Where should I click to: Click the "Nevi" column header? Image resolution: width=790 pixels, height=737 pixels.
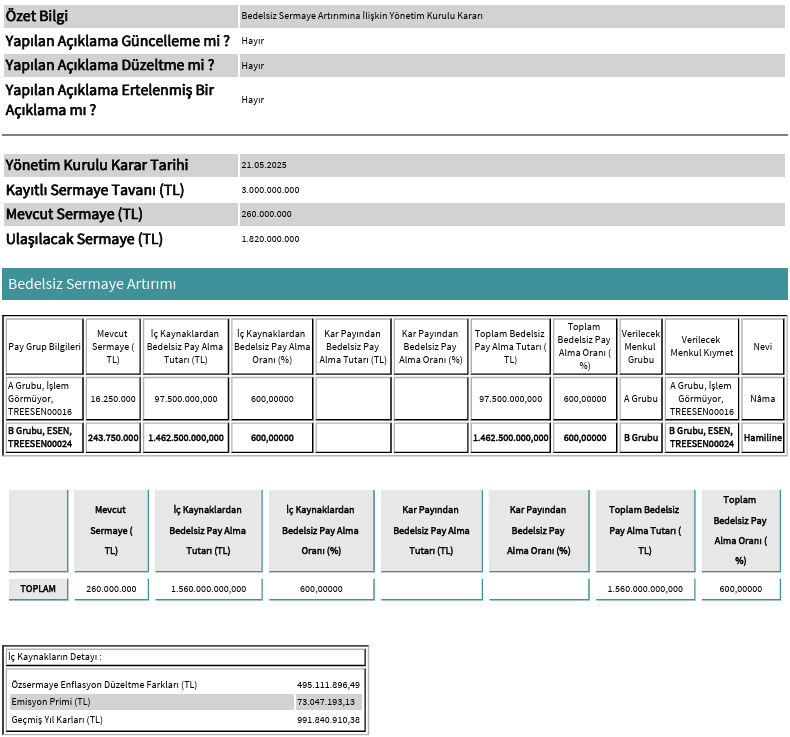click(x=762, y=347)
